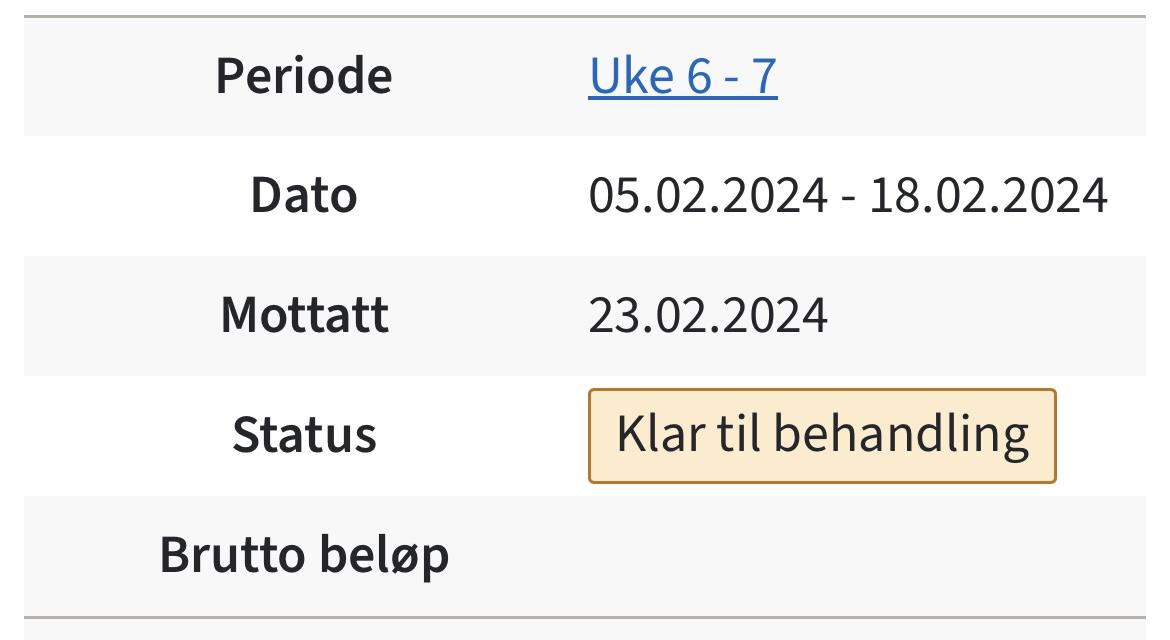Select the Brutto beløp row label
The image size is (1170, 640).
(304, 556)
